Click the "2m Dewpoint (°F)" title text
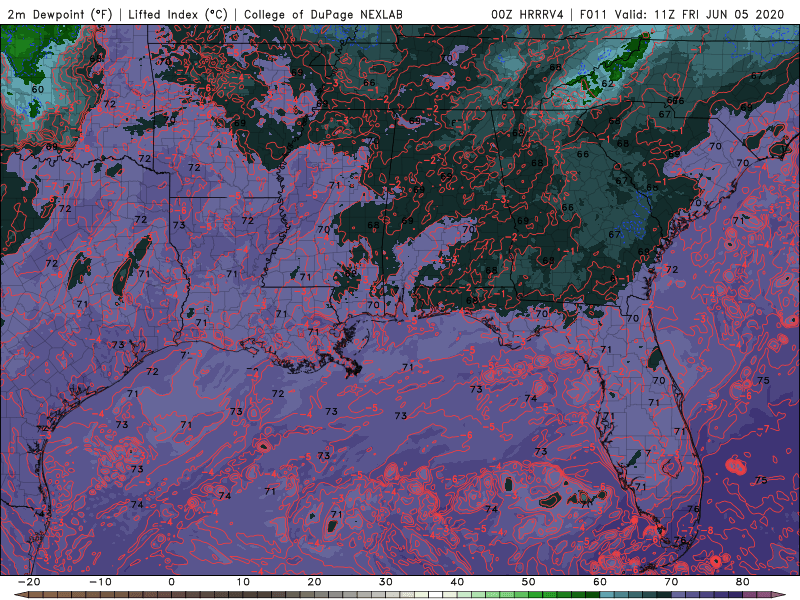This screenshot has height=600, width=800. pos(60,15)
